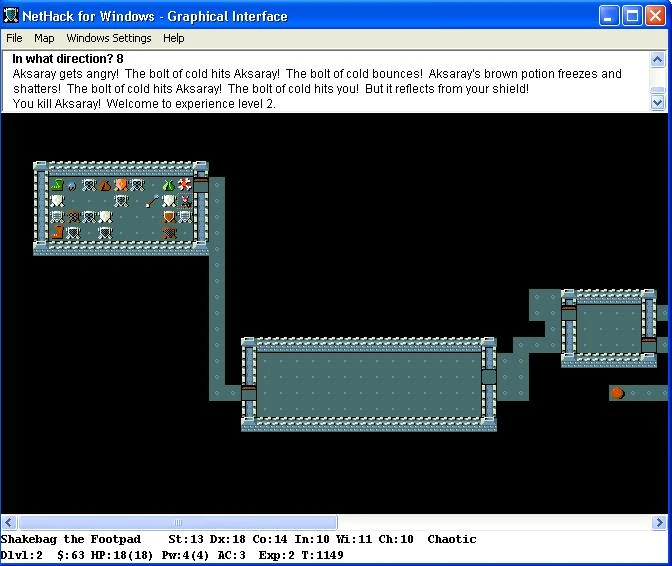
Task: Click the "In:10" intelligence stat
Action: pos(312,539)
